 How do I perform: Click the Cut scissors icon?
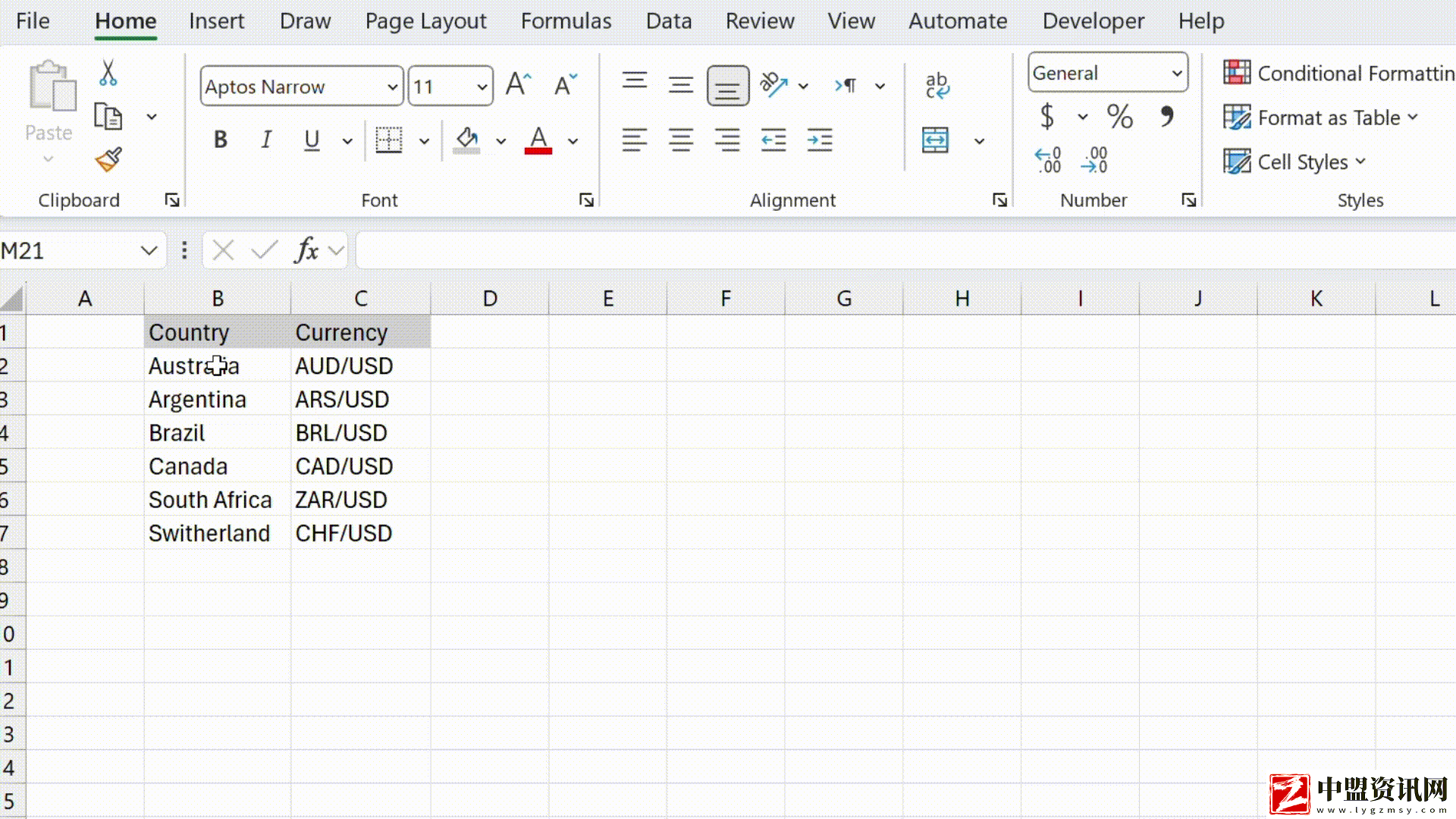pyautogui.click(x=108, y=73)
